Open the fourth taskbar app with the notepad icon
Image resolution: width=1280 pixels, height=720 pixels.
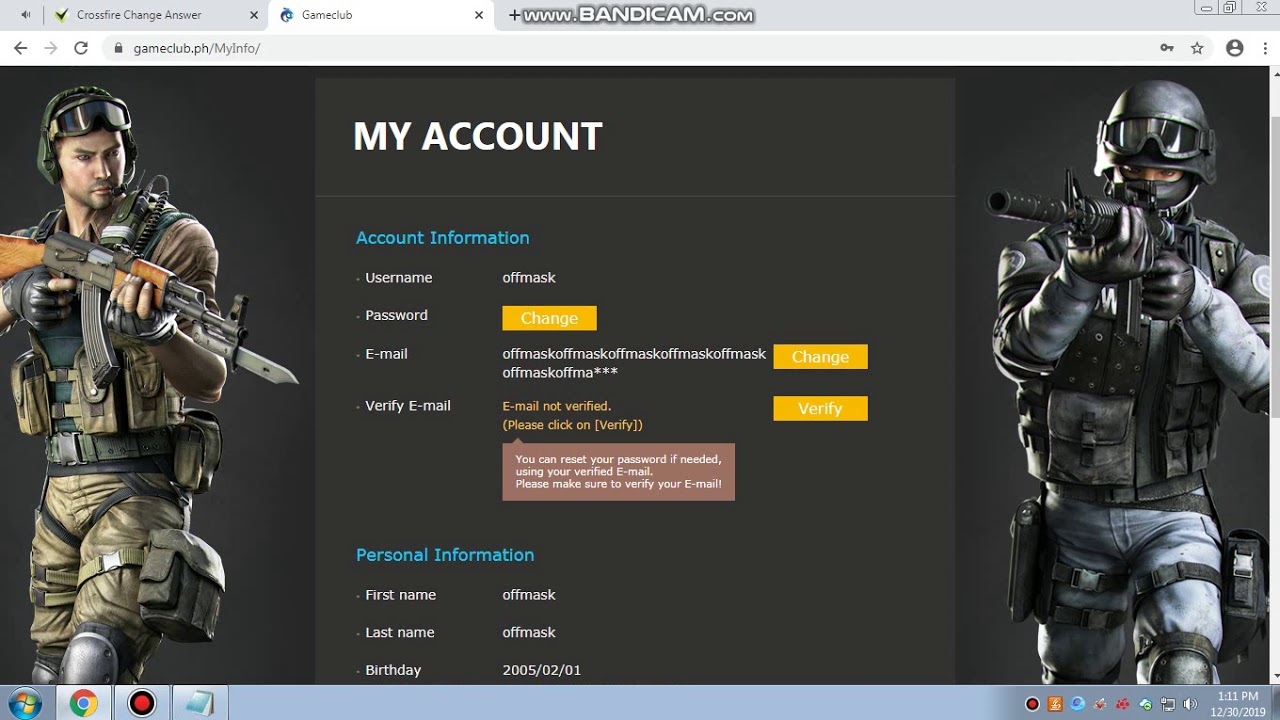[200, 703]
